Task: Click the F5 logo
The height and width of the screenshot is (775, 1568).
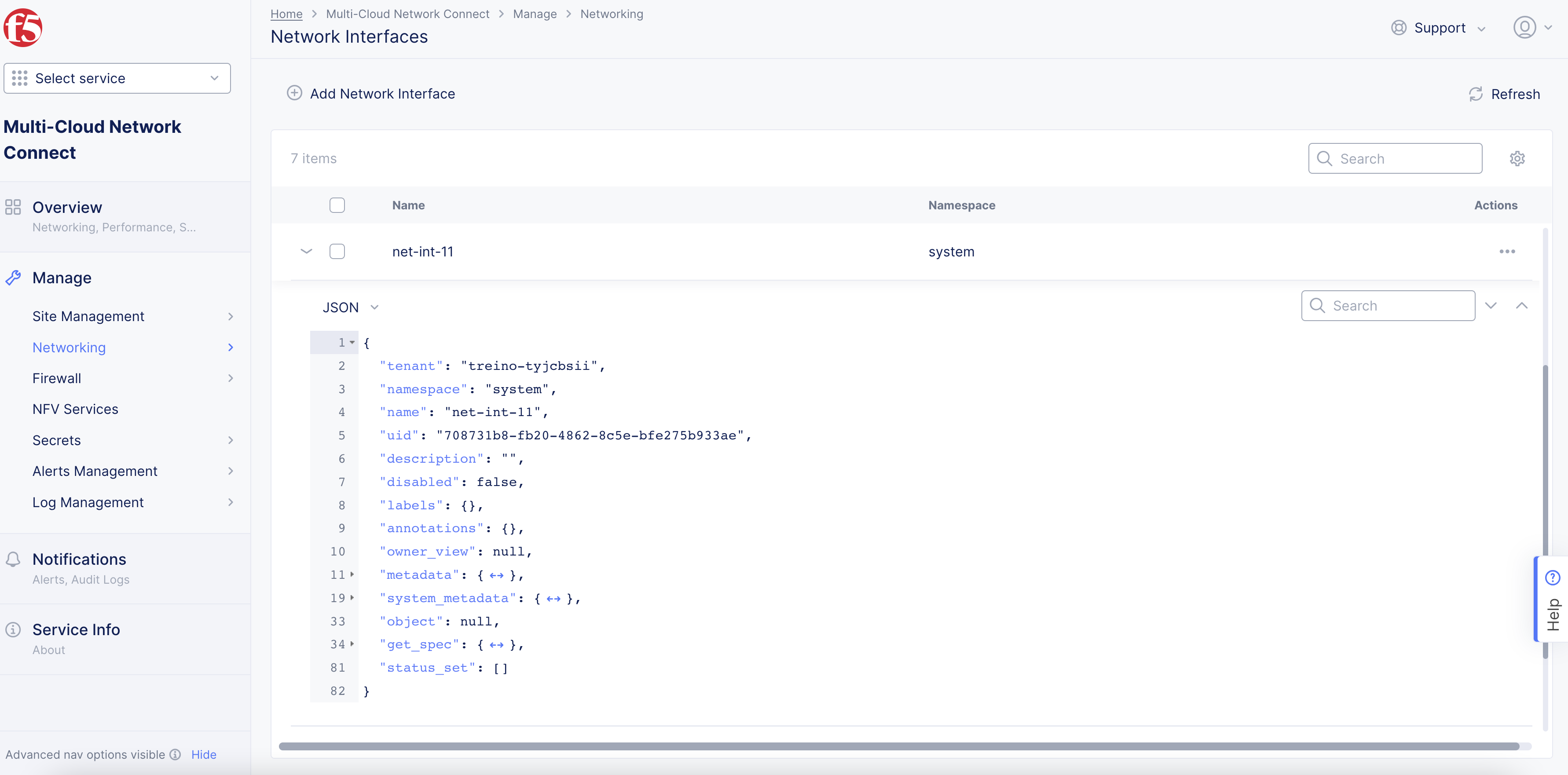Action: click(x=22, y=27)
